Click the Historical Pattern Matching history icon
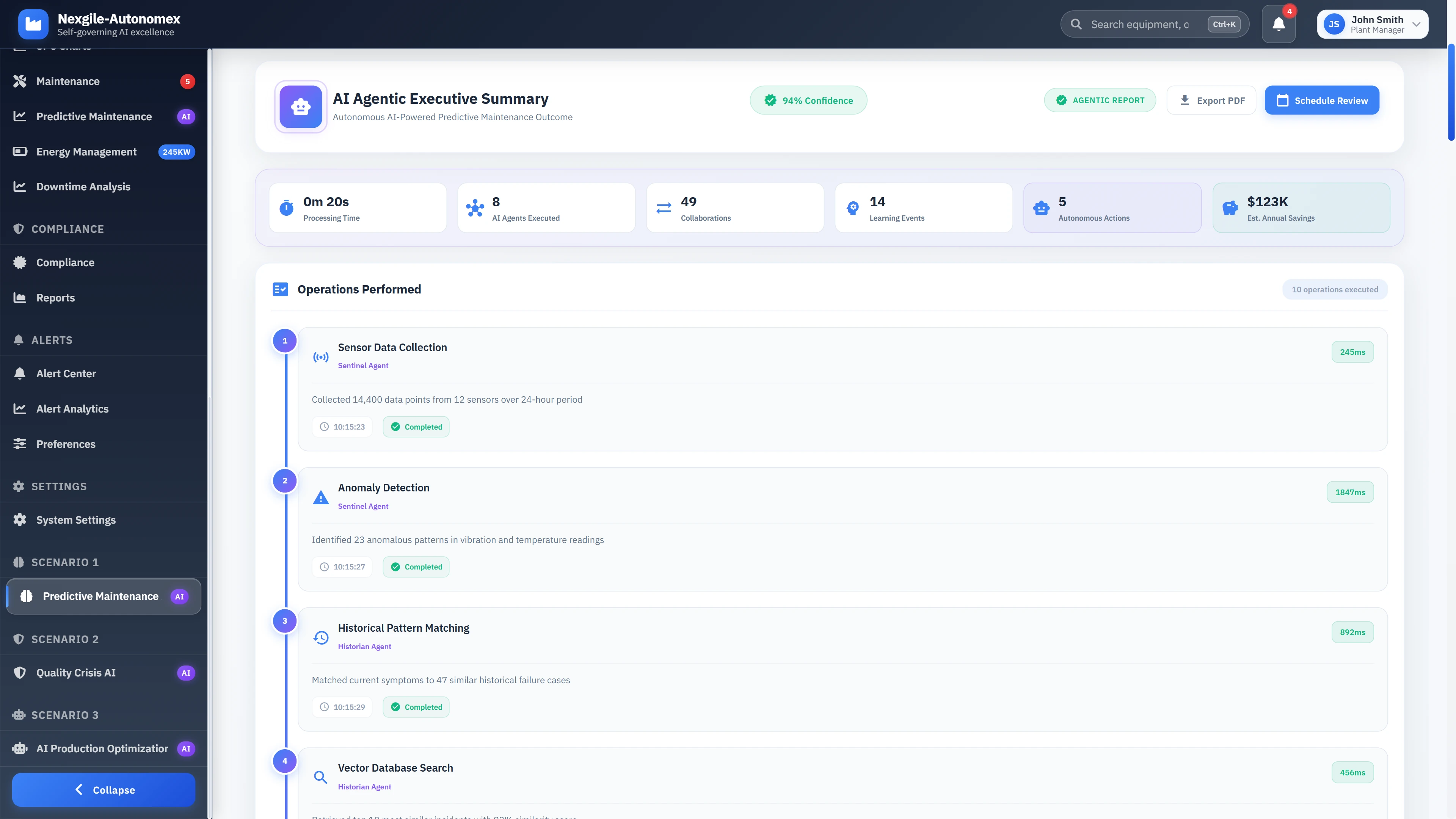 pyautogui.click(x=320, y=637)
